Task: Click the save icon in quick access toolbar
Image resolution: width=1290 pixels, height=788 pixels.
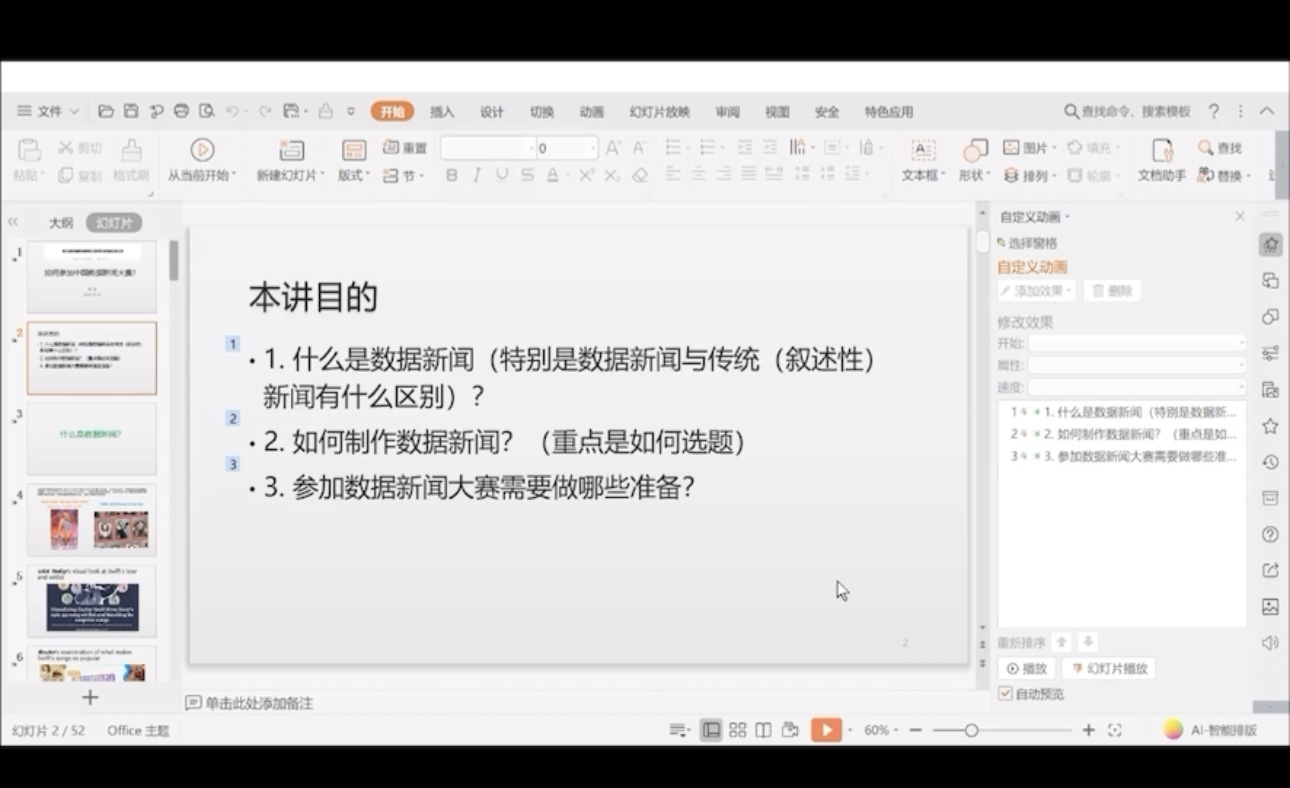Action: click(131, 111)
